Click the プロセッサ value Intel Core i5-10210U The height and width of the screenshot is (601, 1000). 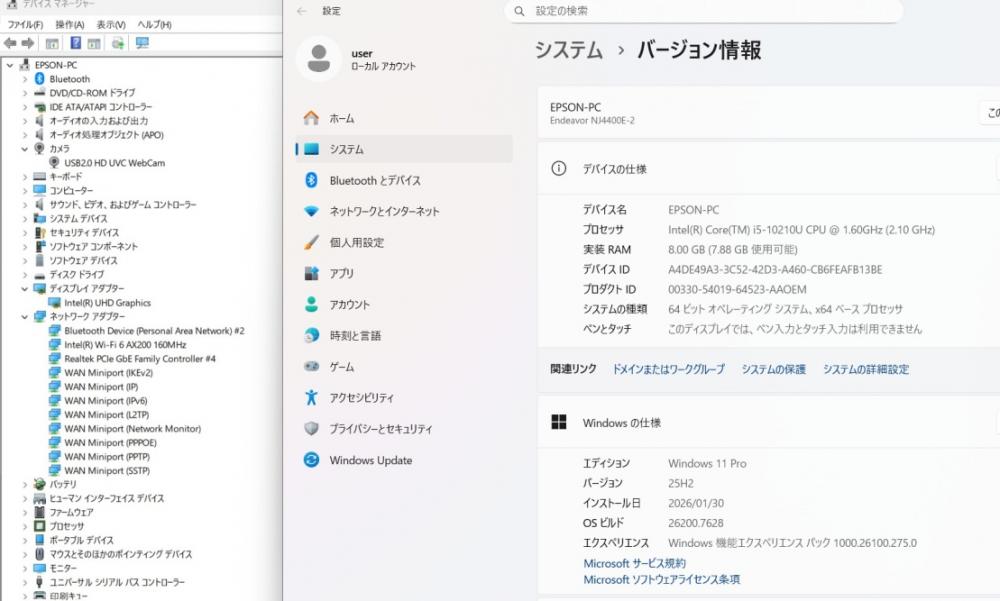point(801,230)
